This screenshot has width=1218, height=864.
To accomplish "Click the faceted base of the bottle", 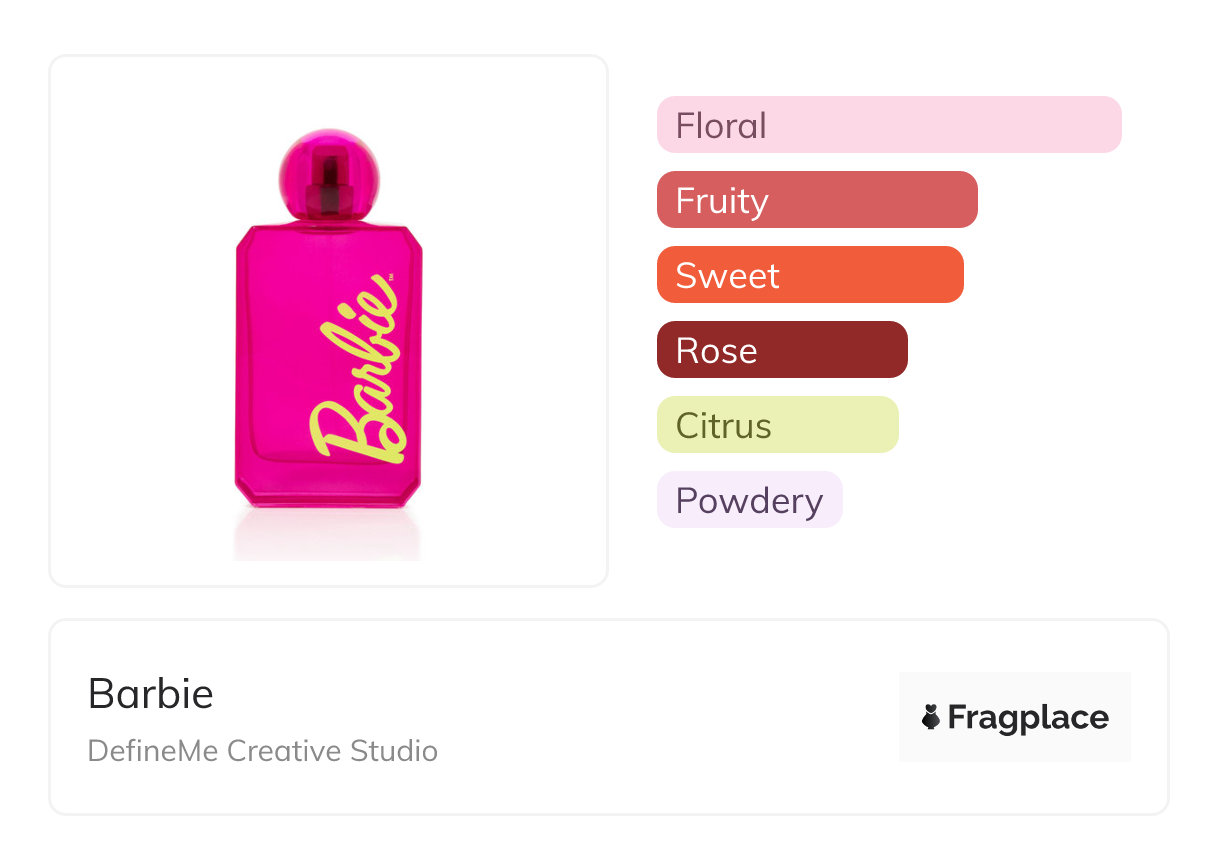I will (x=328, y=494).
